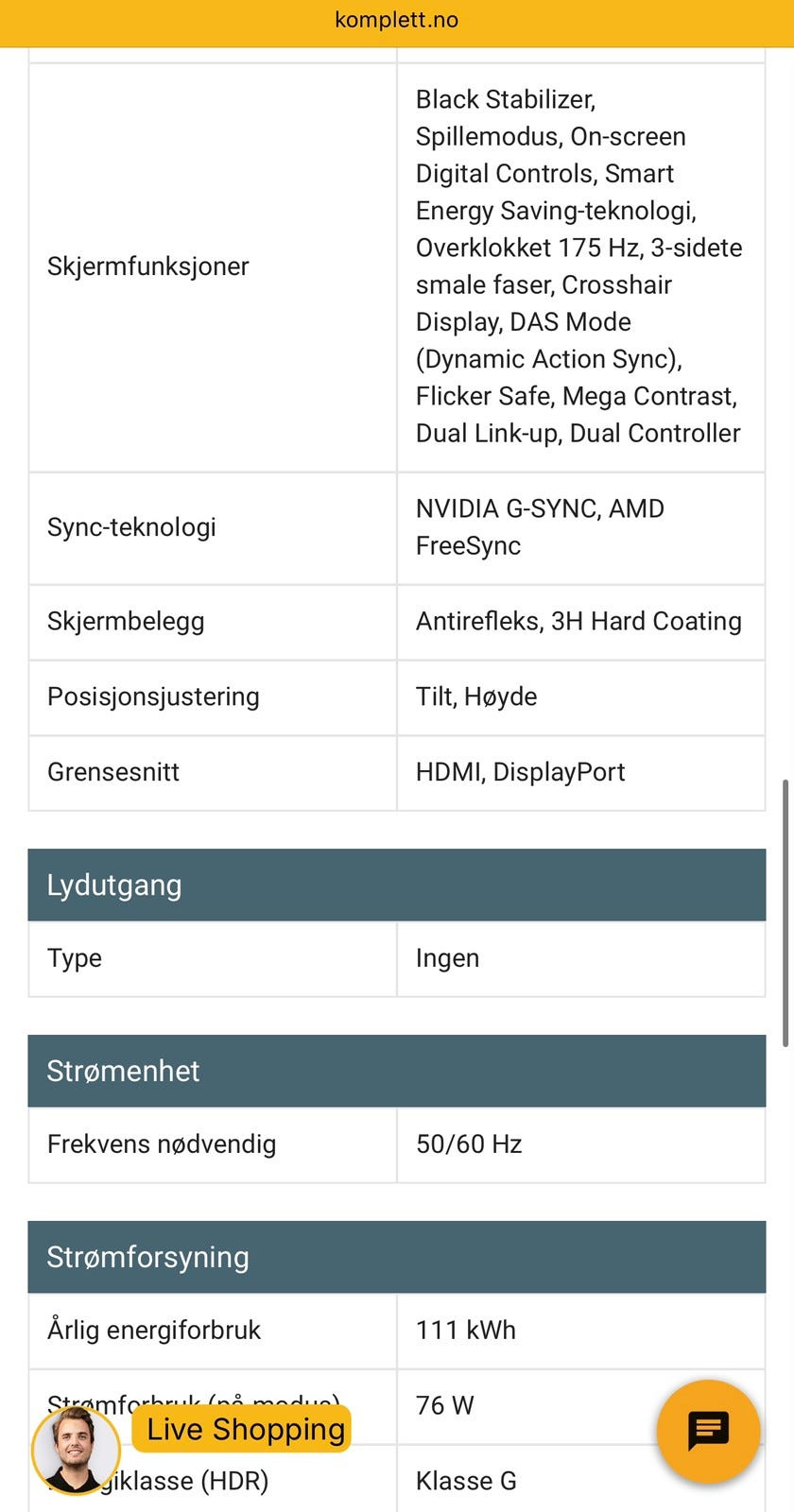
Task: Collapse the Lydutgang section header
Action: [x=397, y=885]
